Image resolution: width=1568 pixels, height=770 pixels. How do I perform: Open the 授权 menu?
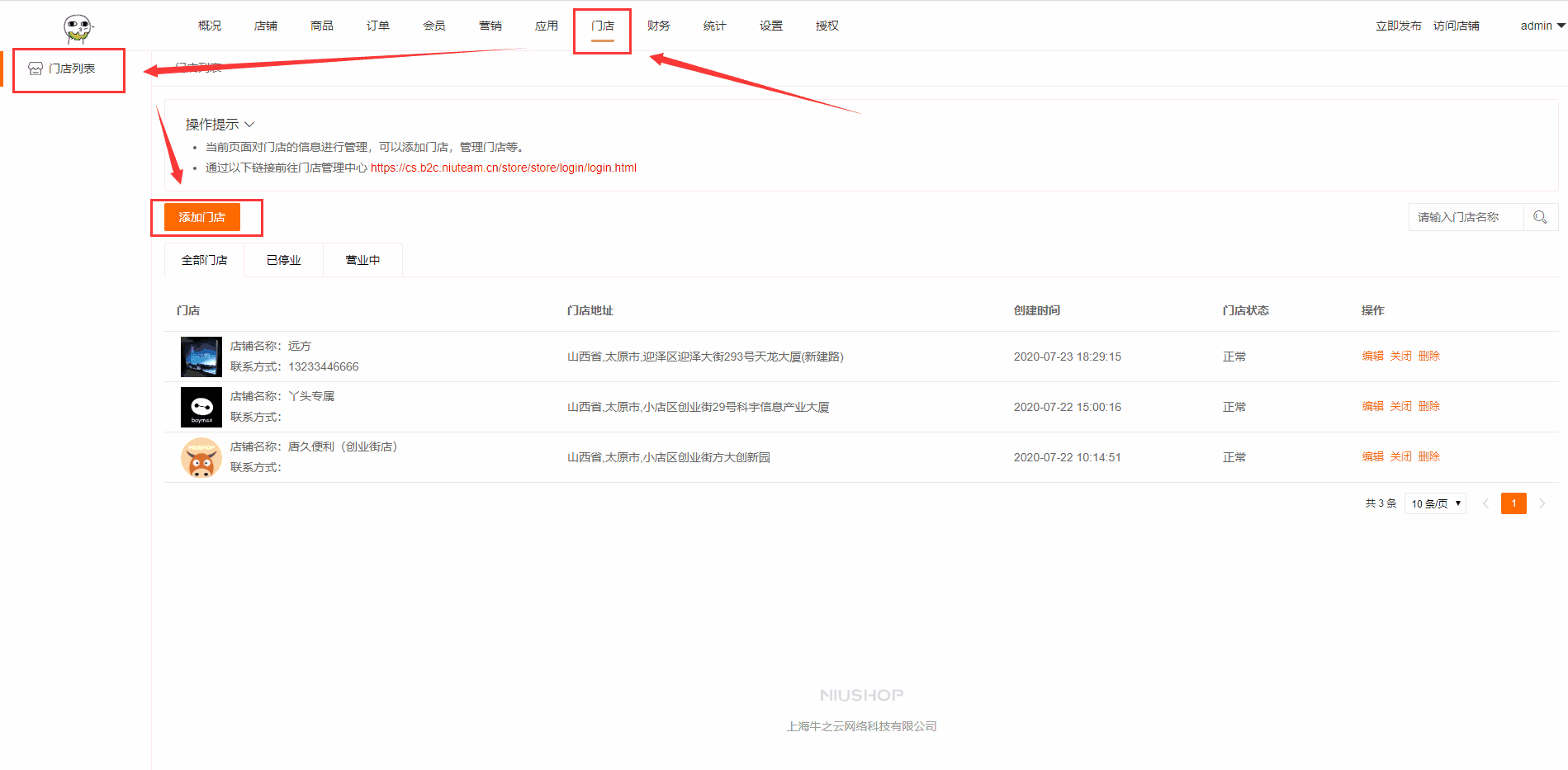[827, 26]
